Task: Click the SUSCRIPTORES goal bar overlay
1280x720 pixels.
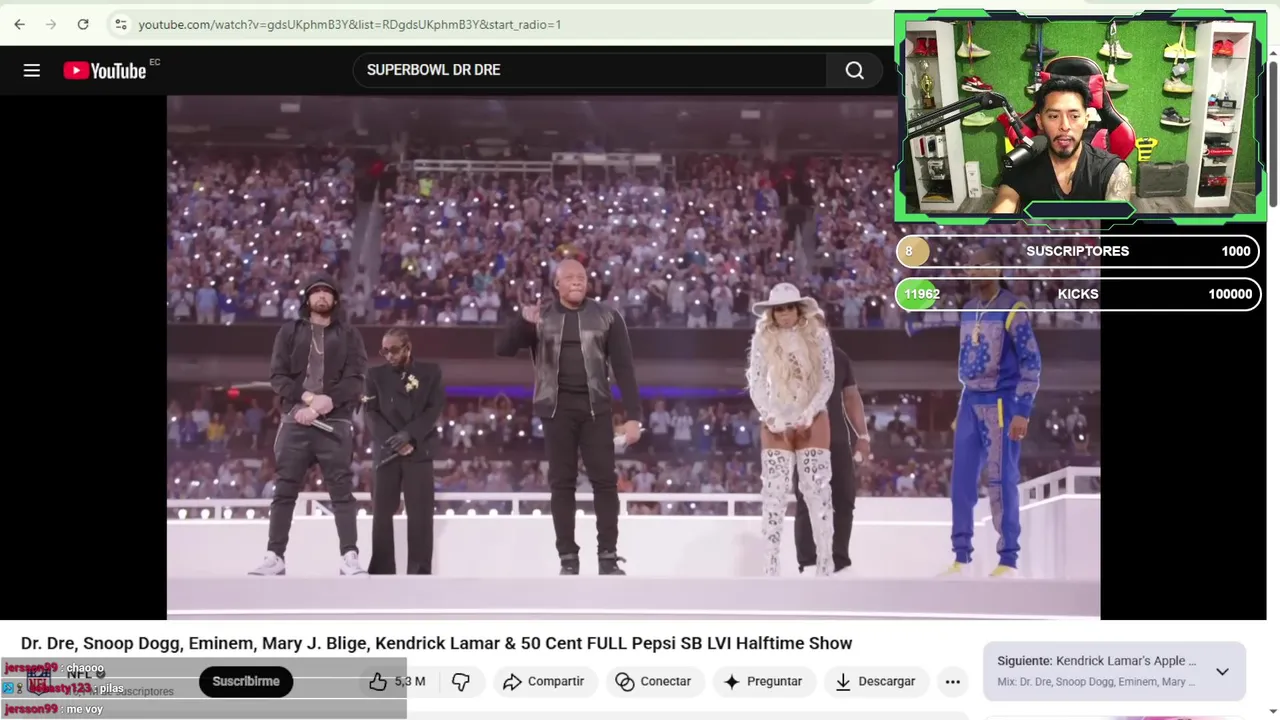Action: (1078, 251)
